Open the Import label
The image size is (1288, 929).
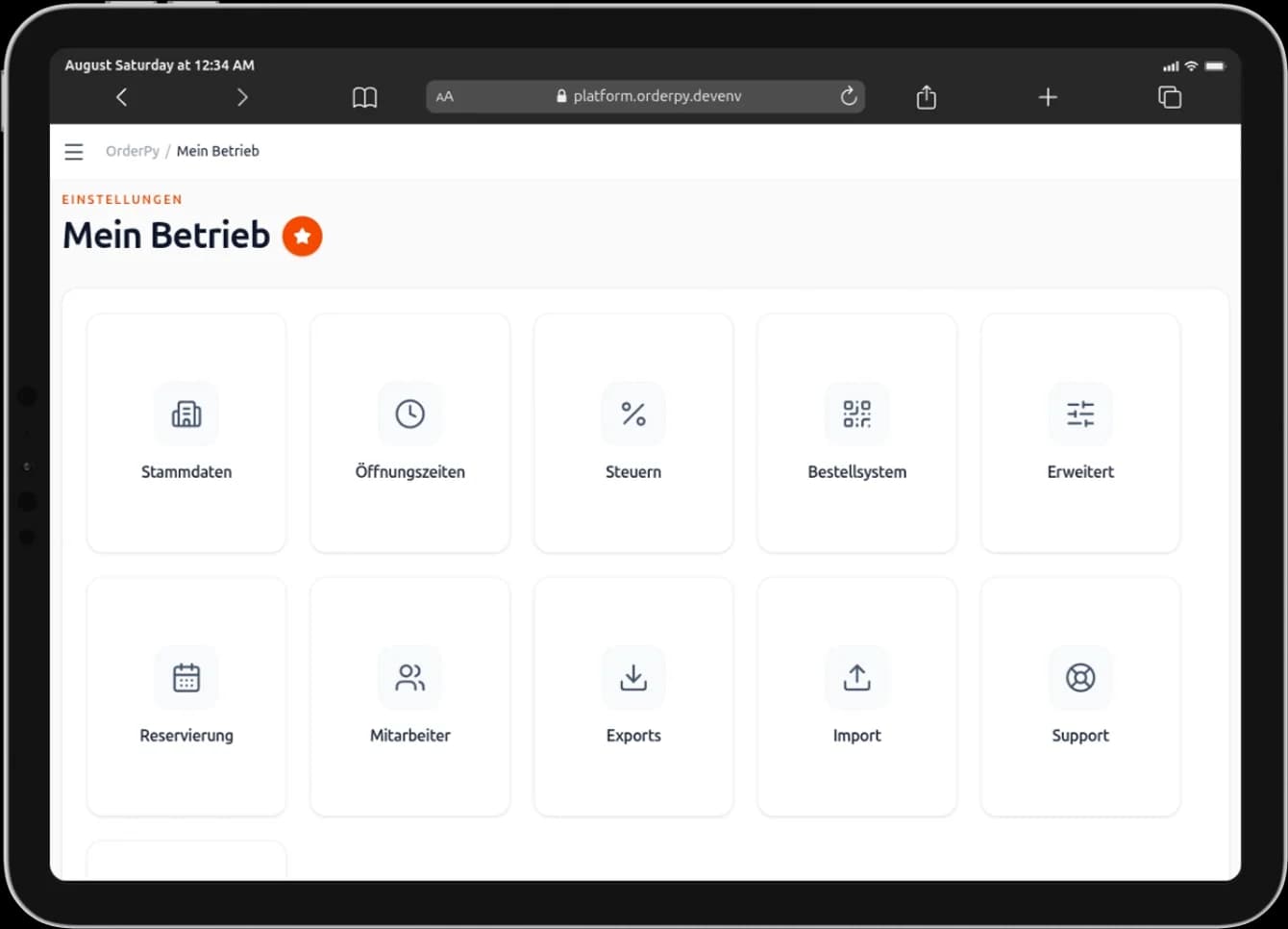tap(857, 736)
